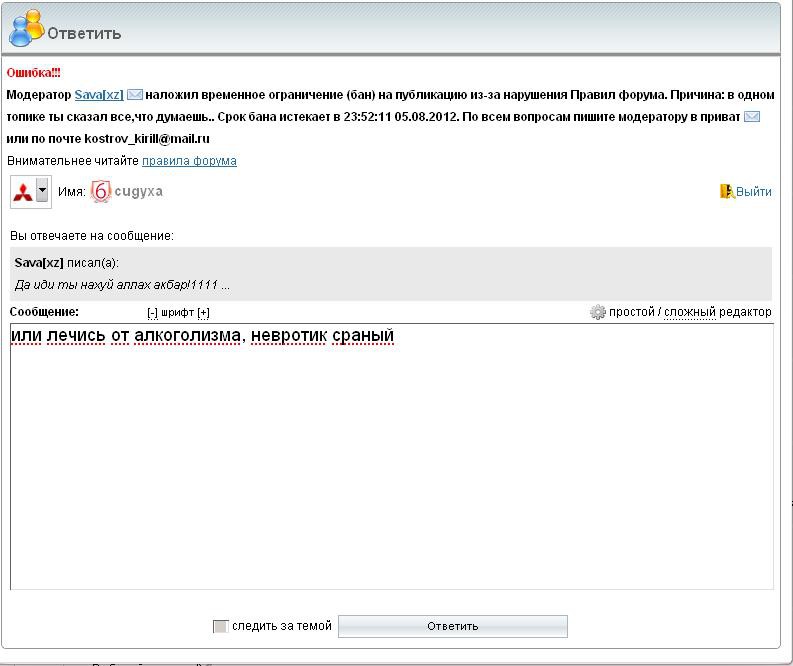Switch to the 'сложный' editor mode
793x666 pixels.
(x=689, y=312)
